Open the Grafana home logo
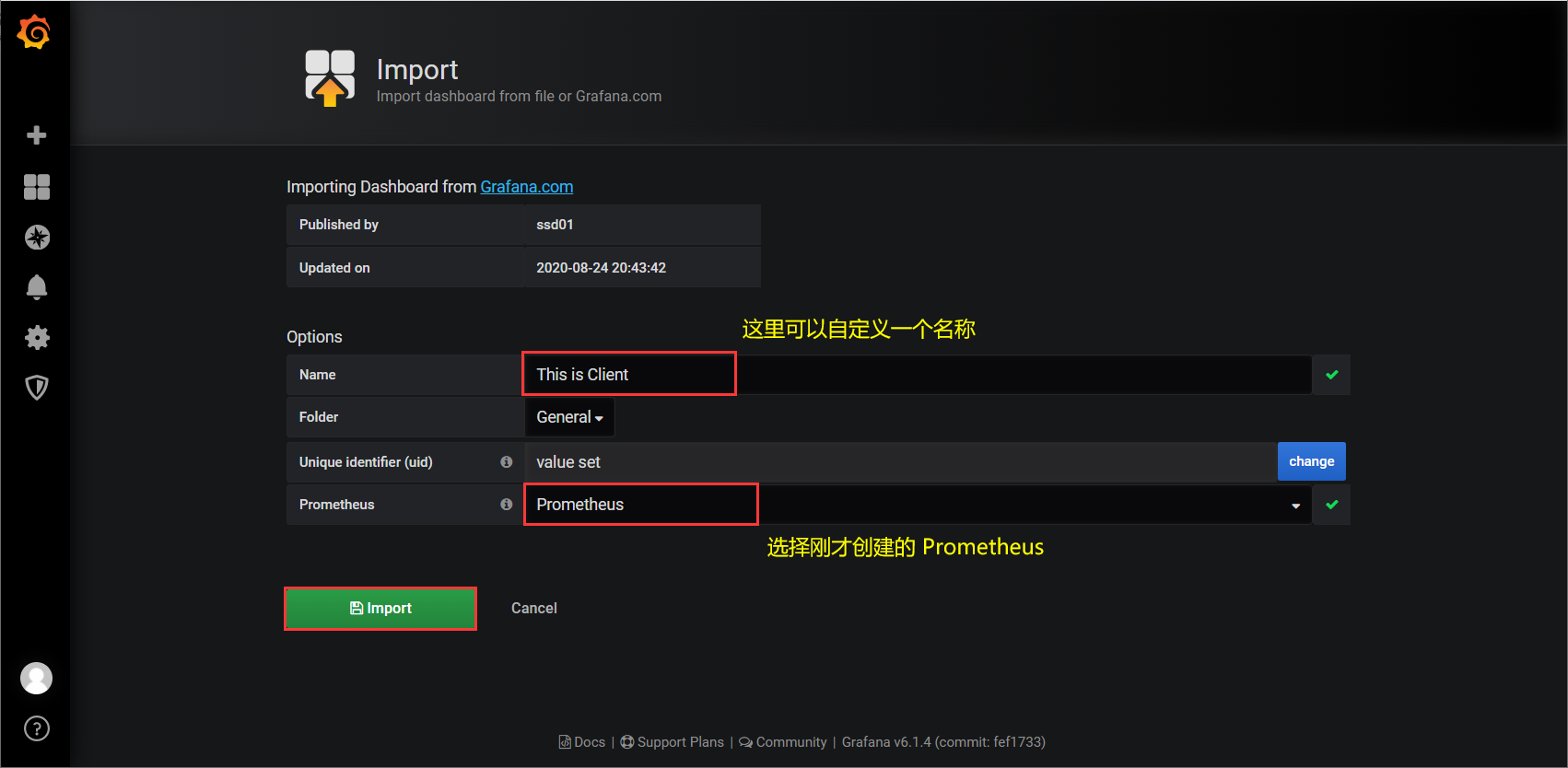The height and width of the screenshot is (768, 1568). coord(34,32)
